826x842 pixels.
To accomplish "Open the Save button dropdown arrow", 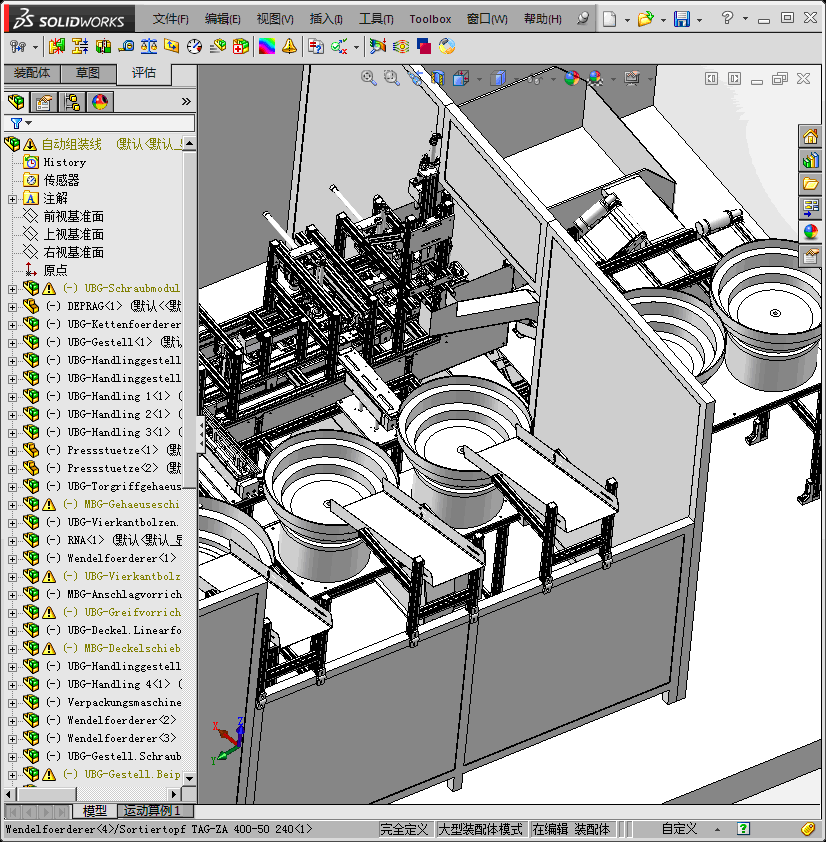I will point(698,19).
